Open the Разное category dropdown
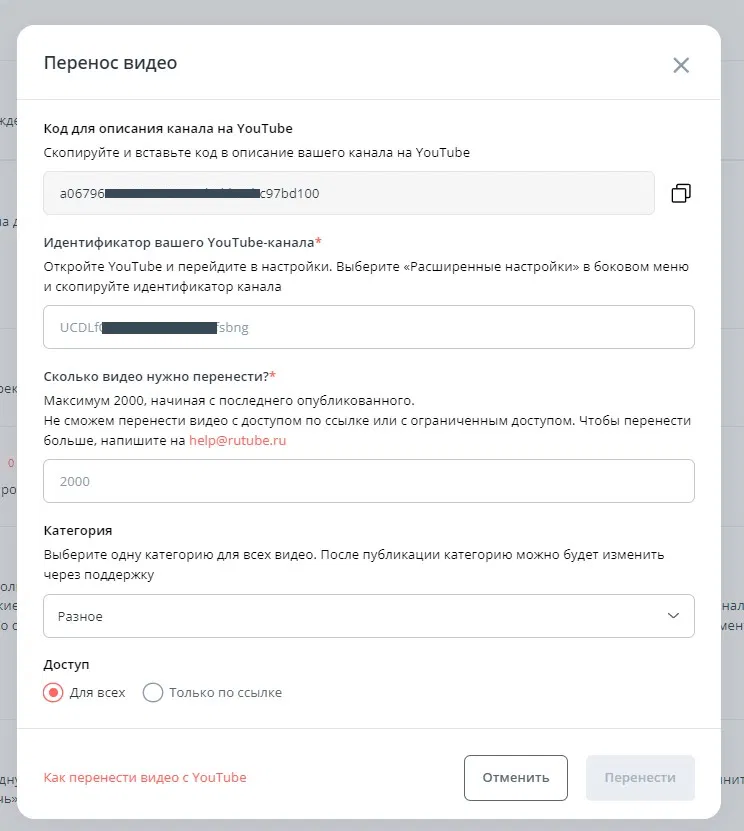Screen dimensions: 744x831 click(x=368, y=616)
